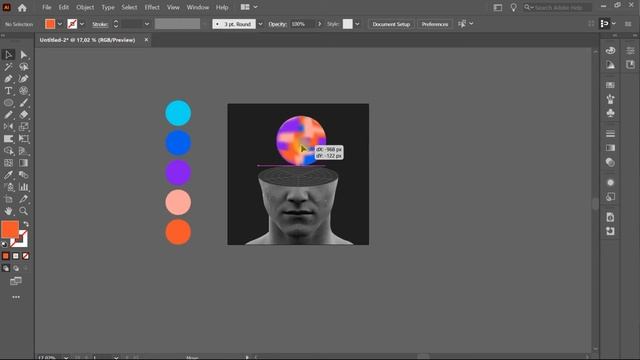Select the Mesh tool
Screen dimensions: 640x360
pyautogui.click(x=8, y=163)
